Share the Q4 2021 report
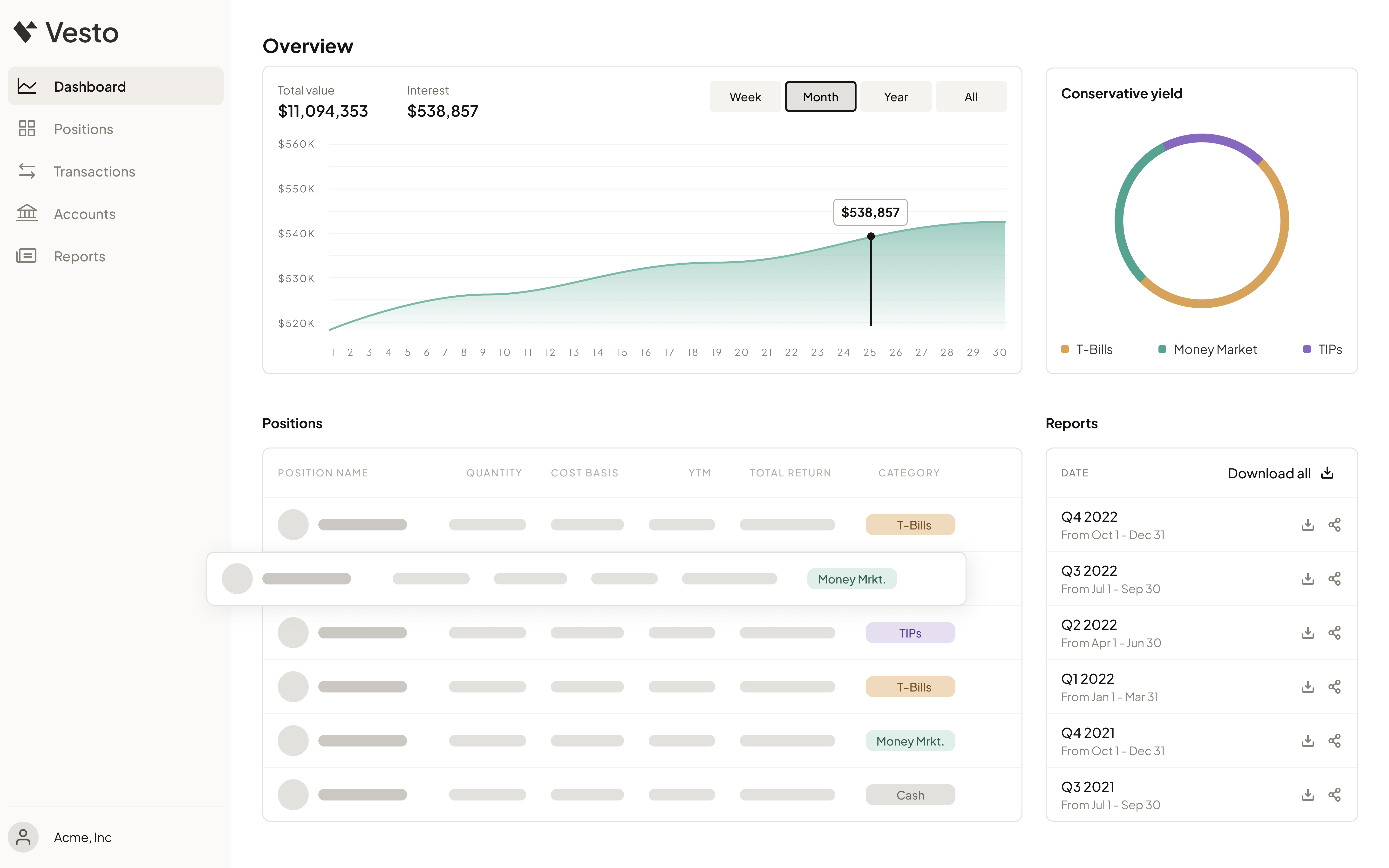 click(x=1335, y=740)
